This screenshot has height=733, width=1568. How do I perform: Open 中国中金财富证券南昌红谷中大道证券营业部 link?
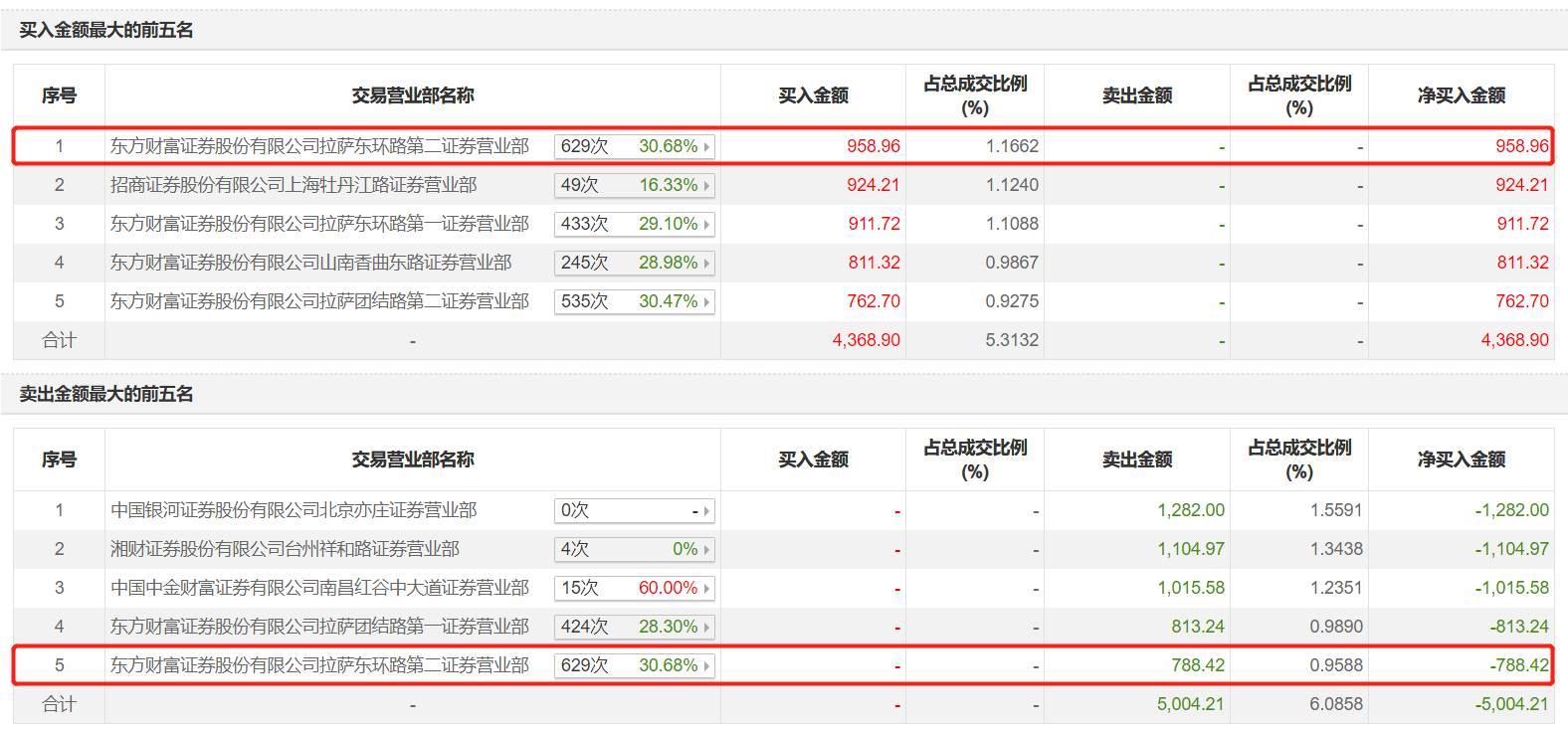point(319,588)
